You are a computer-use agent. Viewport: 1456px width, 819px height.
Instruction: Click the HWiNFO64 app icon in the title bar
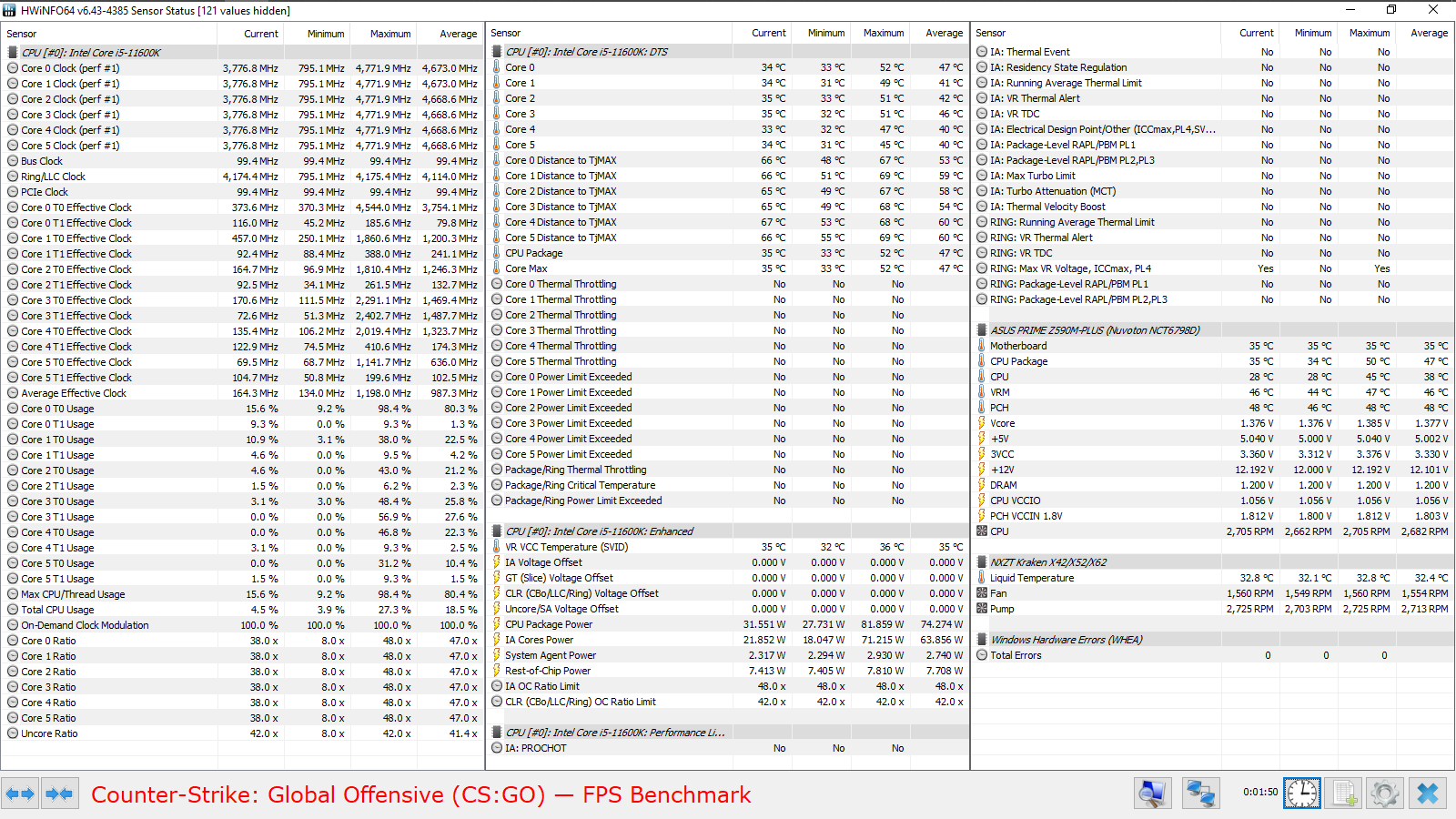(10, 10)
